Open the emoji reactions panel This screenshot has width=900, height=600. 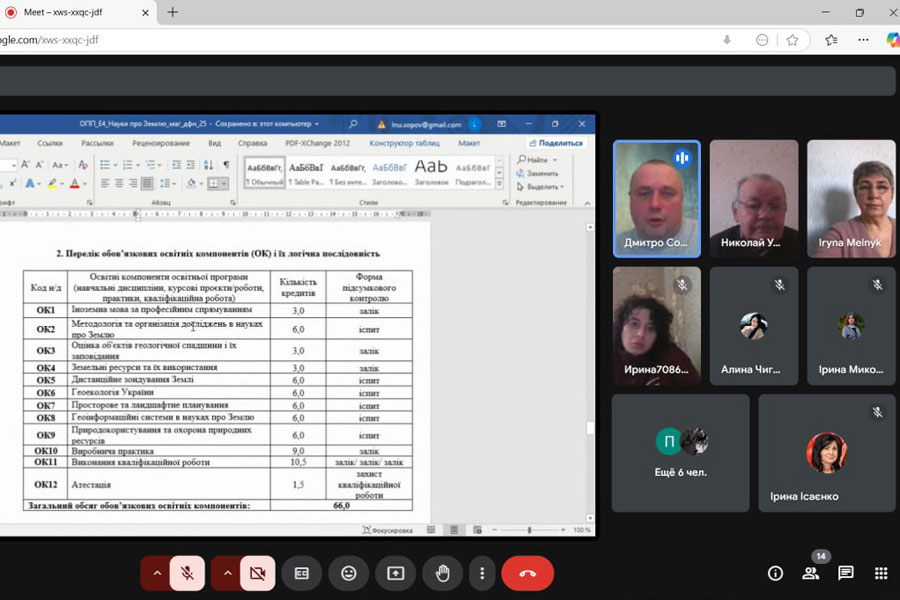[348, 573]
